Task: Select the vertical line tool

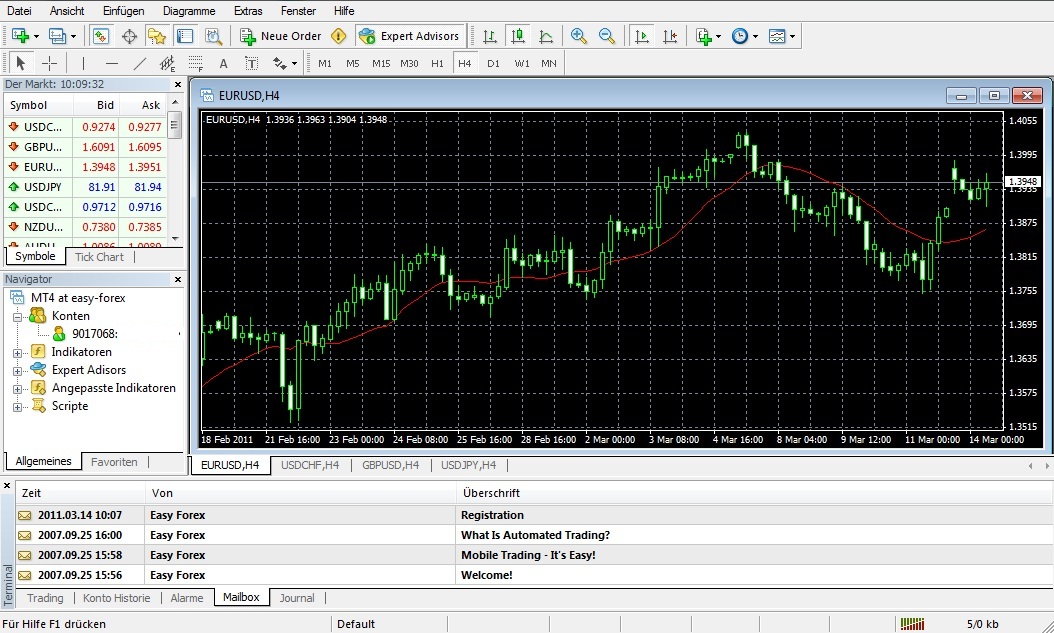Action: (83, 63)
